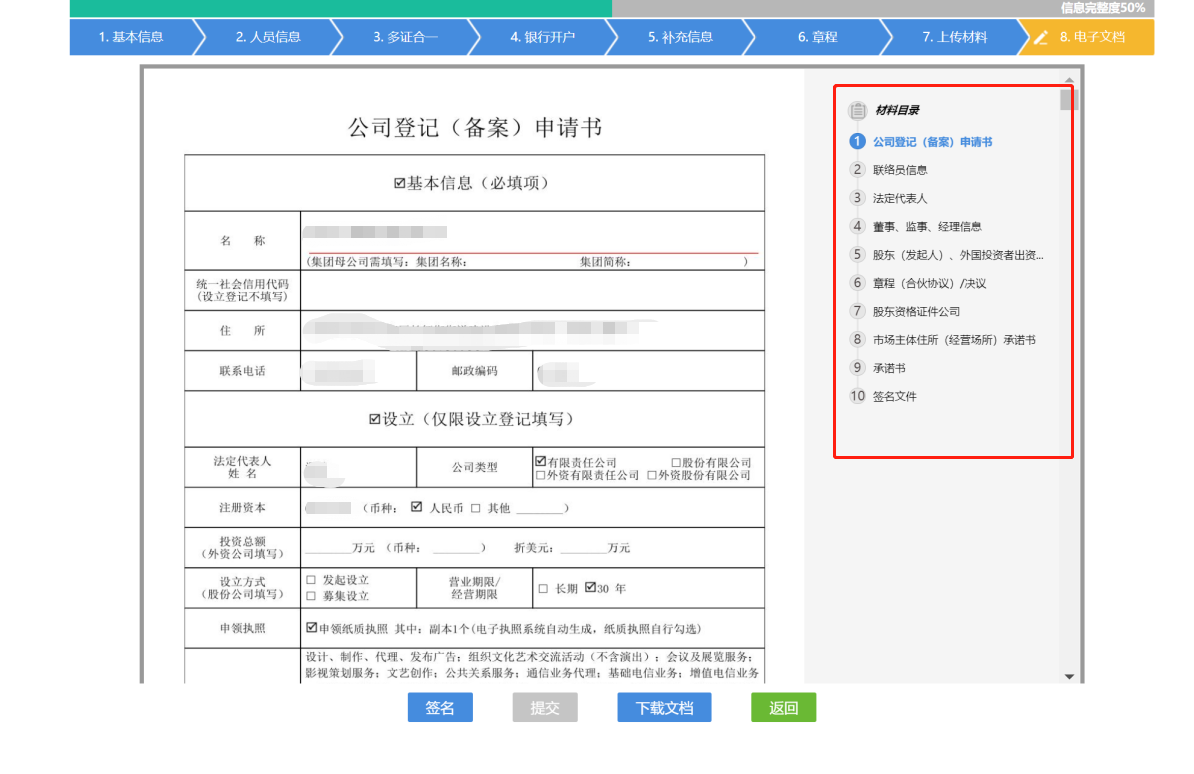The width and height of the screenshot is (1194, 774).
Task: Check 其他 currency checkbox
Action: 476,508
